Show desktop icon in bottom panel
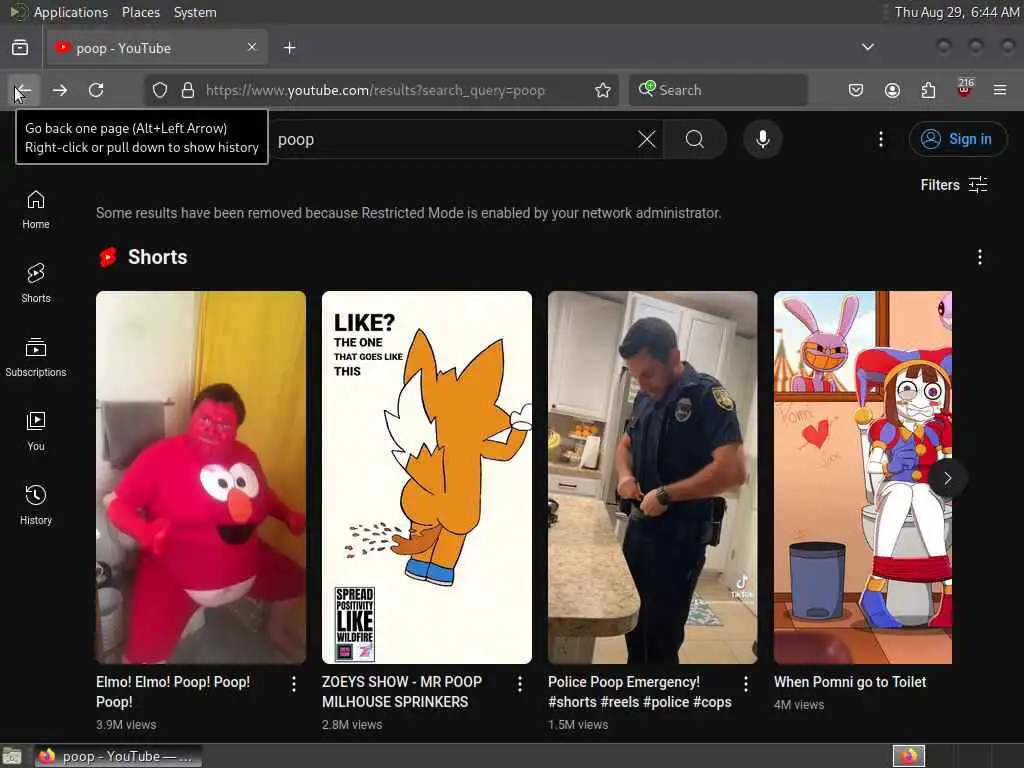The image size is (1024, 768). click(x=12, y=756)
